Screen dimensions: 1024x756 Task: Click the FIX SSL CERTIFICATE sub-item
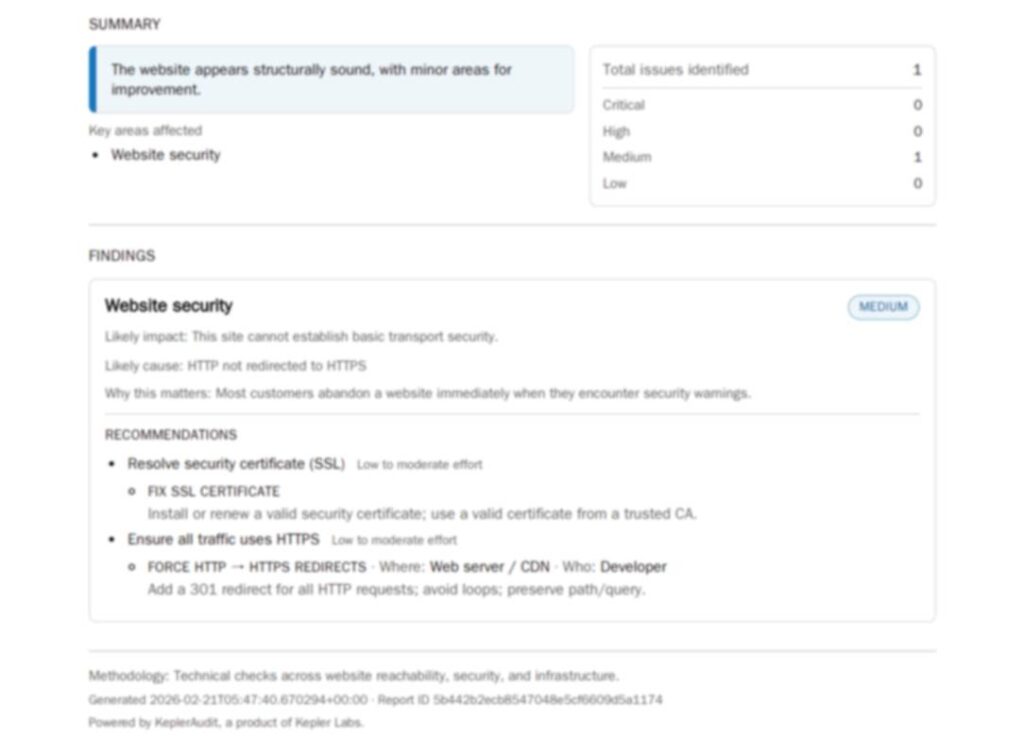(214, 492)
